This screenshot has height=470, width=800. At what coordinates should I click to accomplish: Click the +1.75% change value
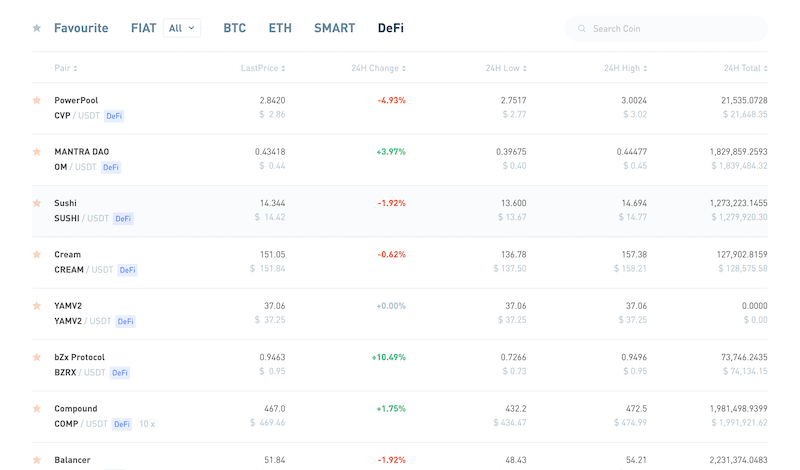pos(391,409)
